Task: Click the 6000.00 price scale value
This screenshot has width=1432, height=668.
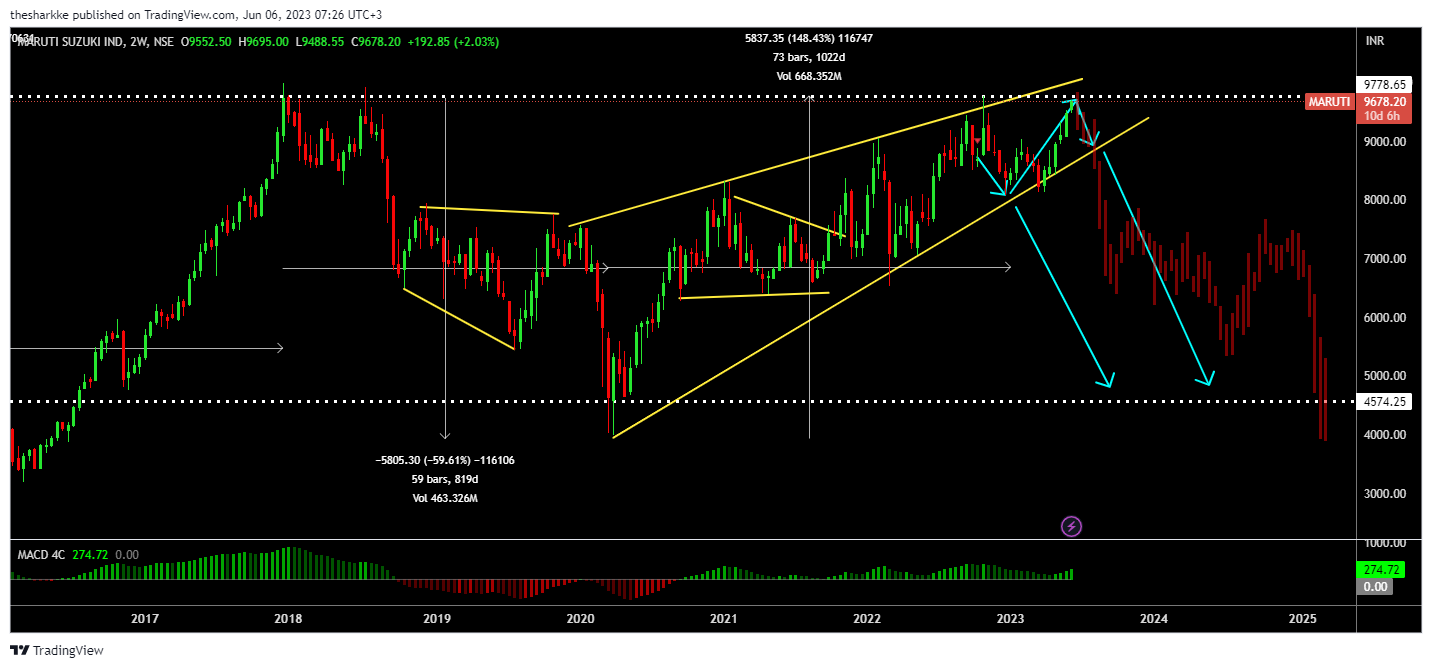Action: click(1386, 318)
